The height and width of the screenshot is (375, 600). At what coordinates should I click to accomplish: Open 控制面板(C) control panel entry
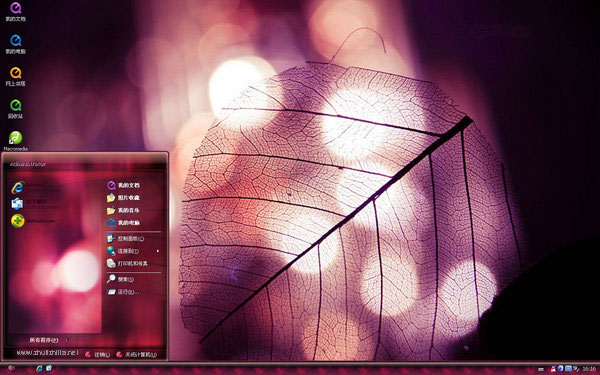[x=126, y=238]
